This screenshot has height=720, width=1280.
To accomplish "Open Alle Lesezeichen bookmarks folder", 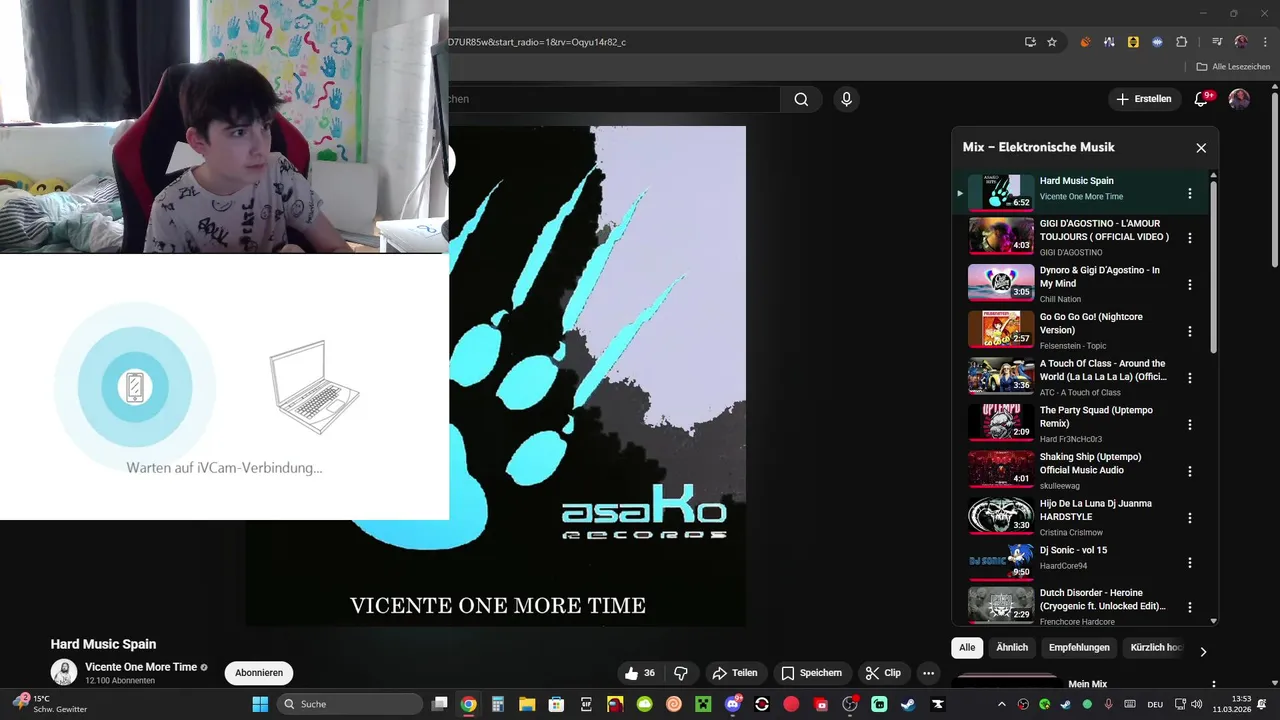I will (1233, 67).
